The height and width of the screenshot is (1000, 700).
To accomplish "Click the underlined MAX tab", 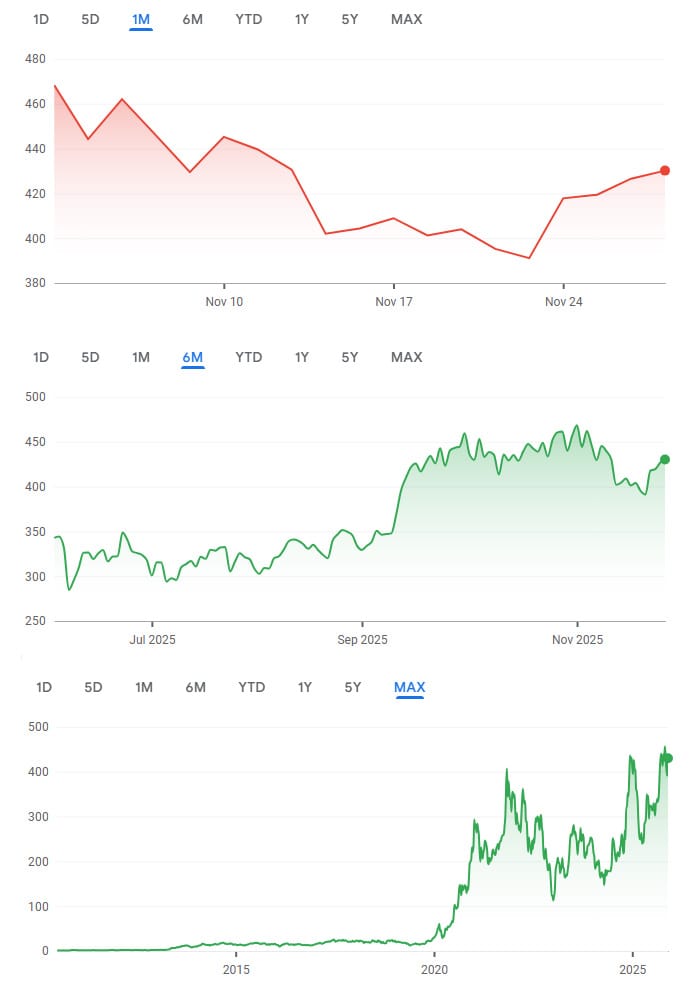I will coord(410,687).
